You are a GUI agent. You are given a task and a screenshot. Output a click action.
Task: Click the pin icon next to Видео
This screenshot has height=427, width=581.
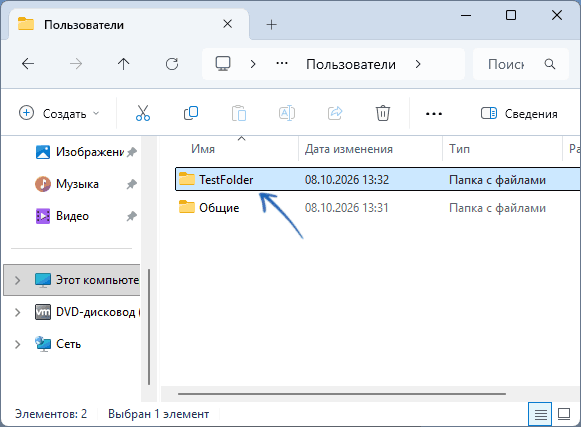132,216
